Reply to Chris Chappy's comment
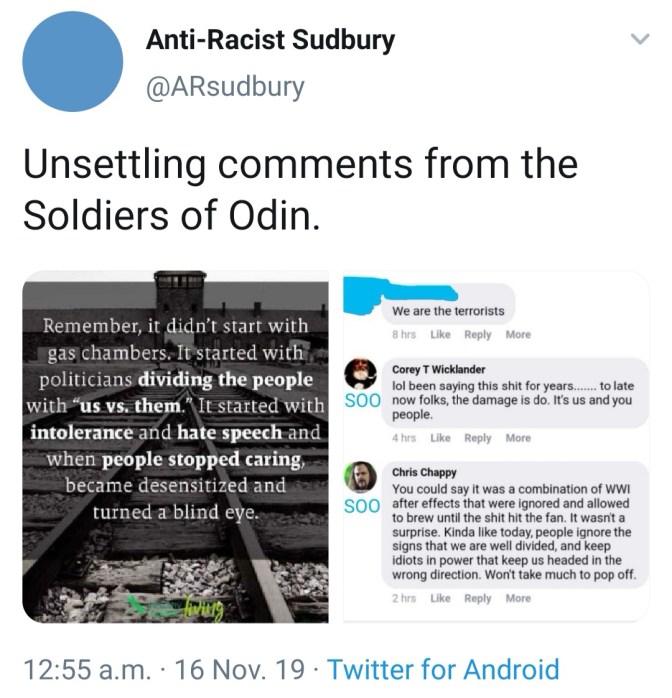672x698 pixels. point(478,598)
